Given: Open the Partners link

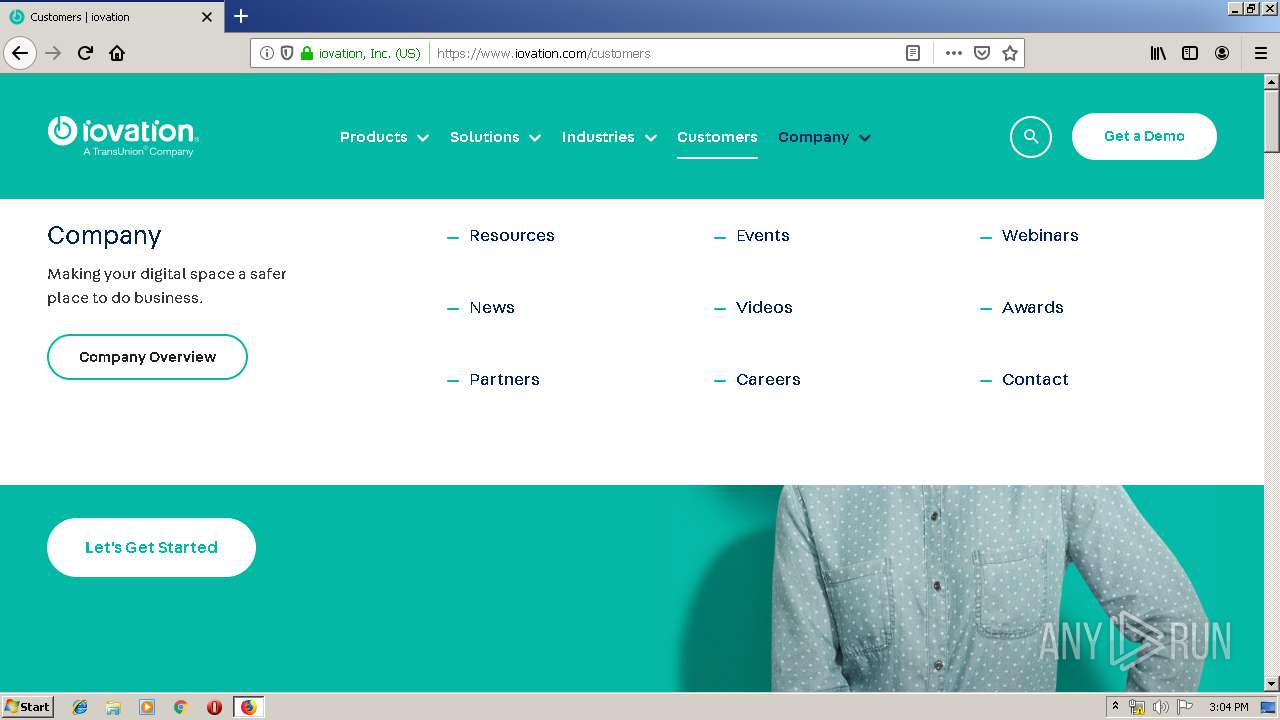Looking at the screenshot, I should click(x=504, y=380).
